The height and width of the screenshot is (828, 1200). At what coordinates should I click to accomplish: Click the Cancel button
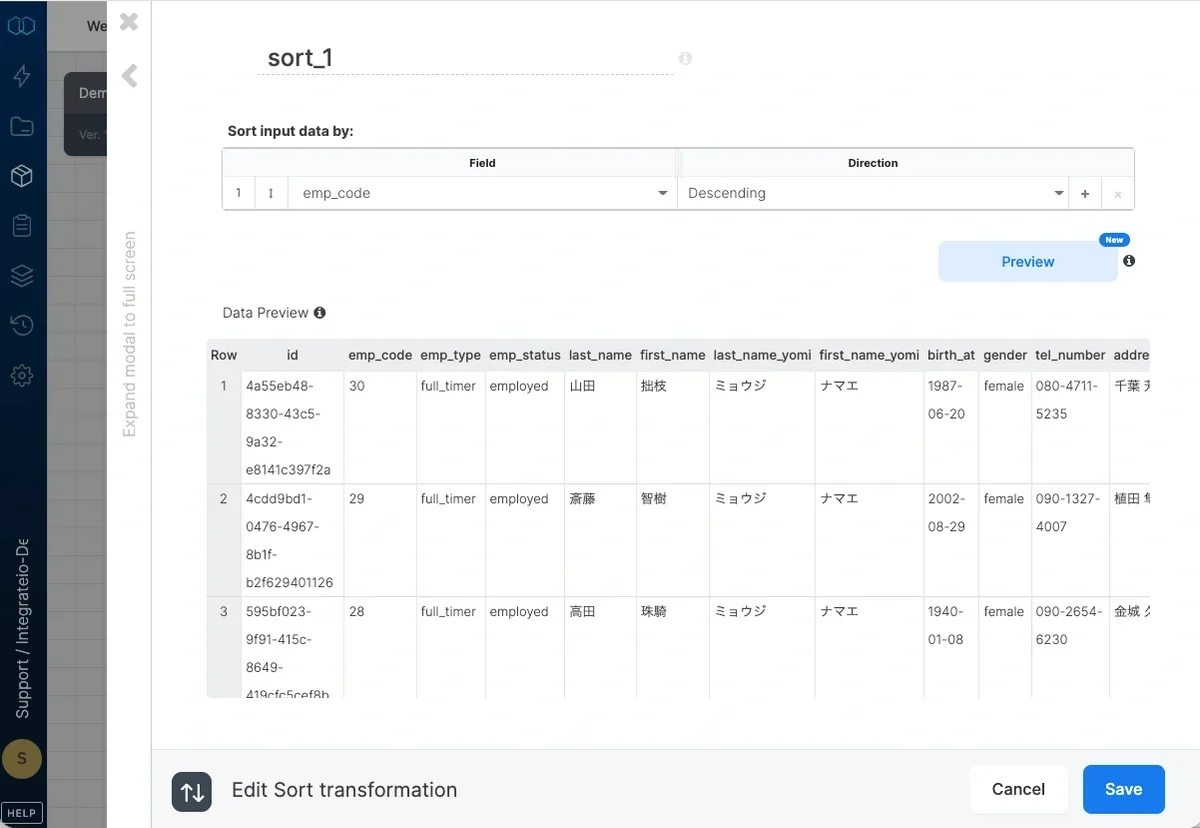pos(1018,789)
